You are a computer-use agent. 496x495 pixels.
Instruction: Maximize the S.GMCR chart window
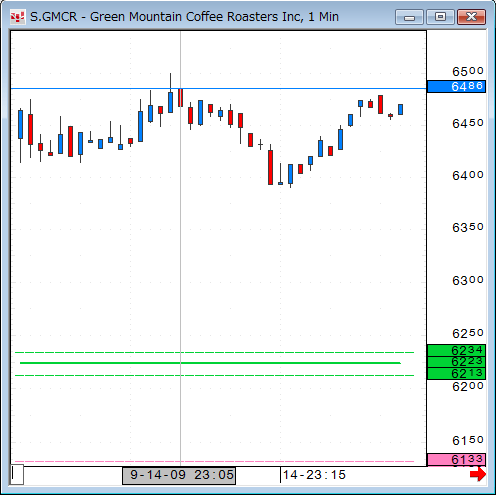tap(440, 17)
